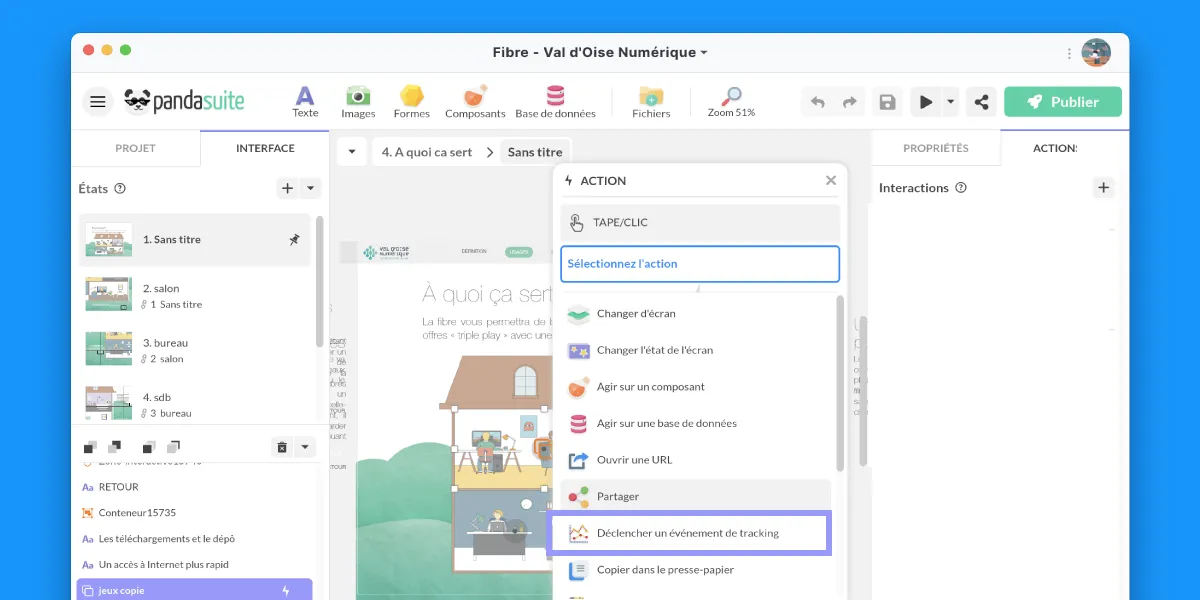Image resolution: width=1200 pixels, height=600 pixels.
Task: Open the Fichiers folder icon
Action: 651,101
